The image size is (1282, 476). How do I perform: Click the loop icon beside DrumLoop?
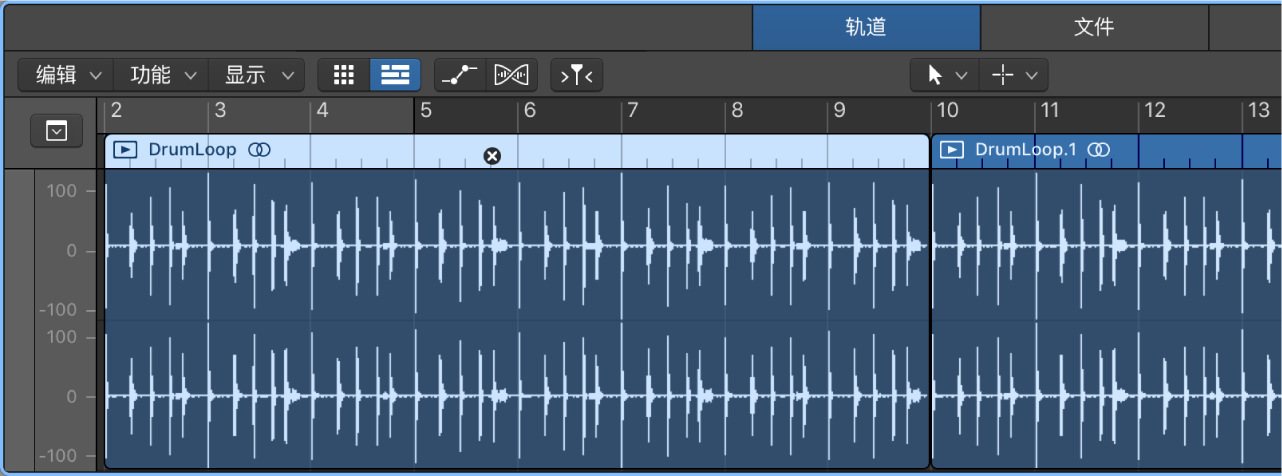pos(259,150)
